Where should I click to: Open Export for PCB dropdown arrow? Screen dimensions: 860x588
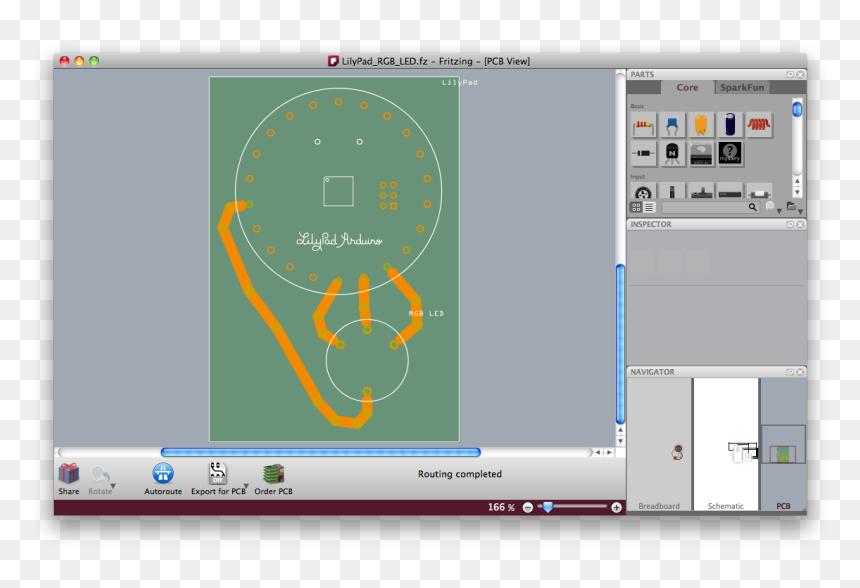tap(246, 486)
